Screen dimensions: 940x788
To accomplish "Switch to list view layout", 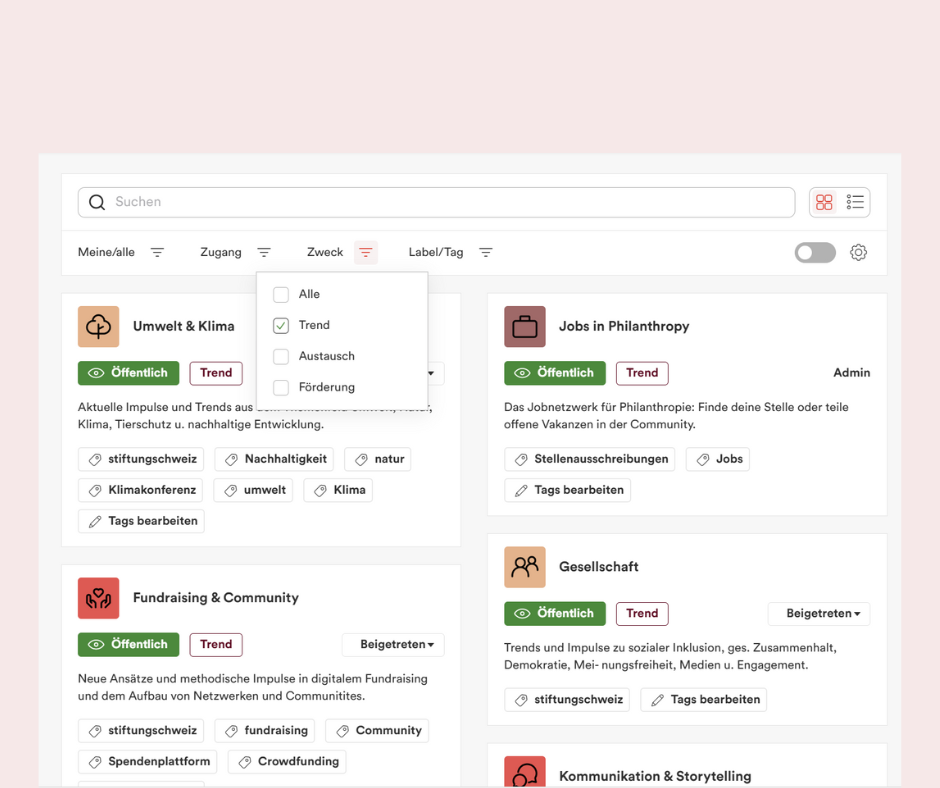I will tap(855, 202).
